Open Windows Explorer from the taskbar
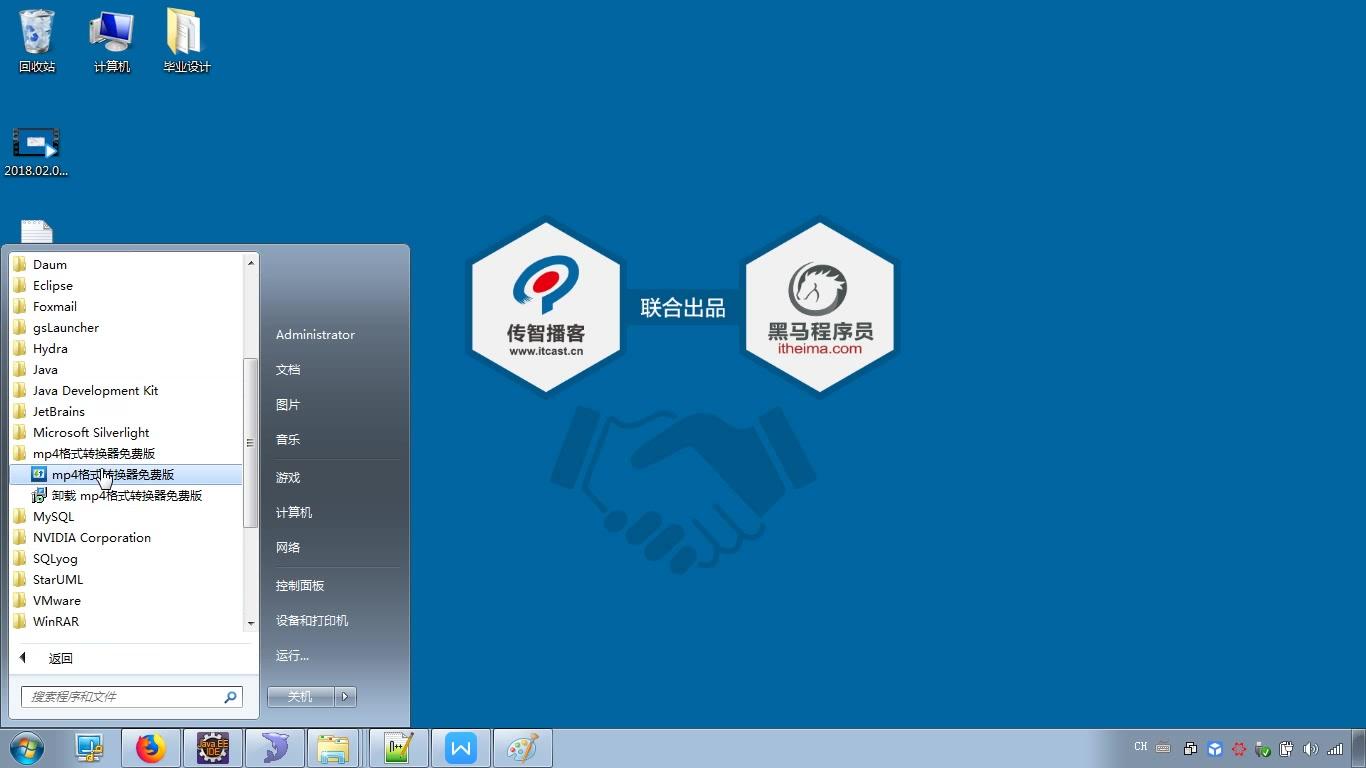 point(333,748)
